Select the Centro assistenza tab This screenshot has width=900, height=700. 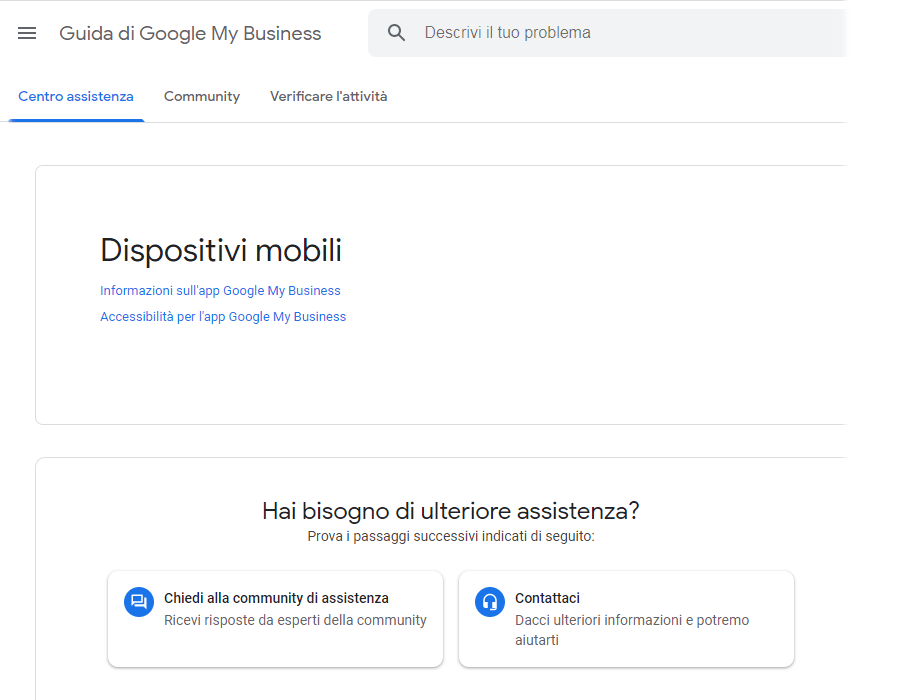(75, 96)
